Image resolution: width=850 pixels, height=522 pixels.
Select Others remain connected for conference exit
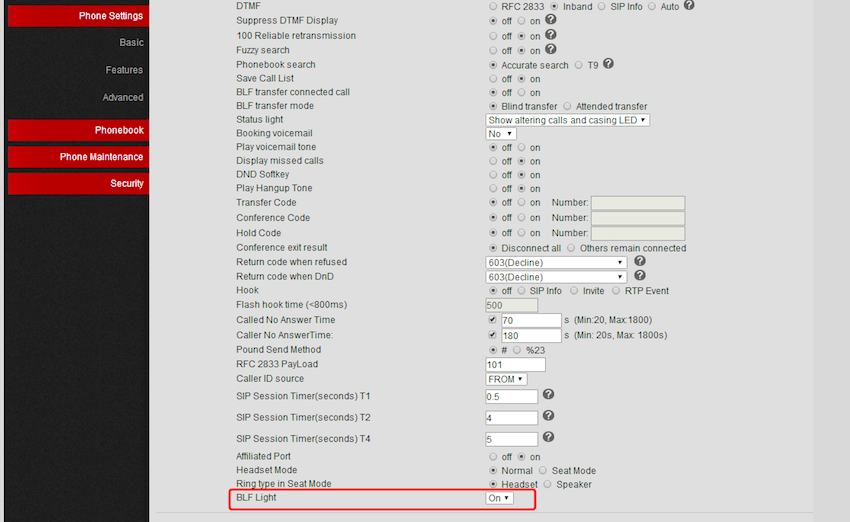click(571, 248)
